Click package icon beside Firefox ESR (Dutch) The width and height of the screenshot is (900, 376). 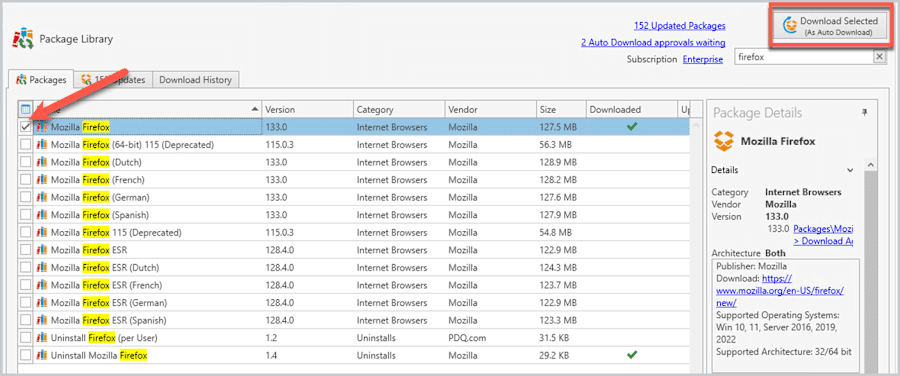click(x=41, y=268)
